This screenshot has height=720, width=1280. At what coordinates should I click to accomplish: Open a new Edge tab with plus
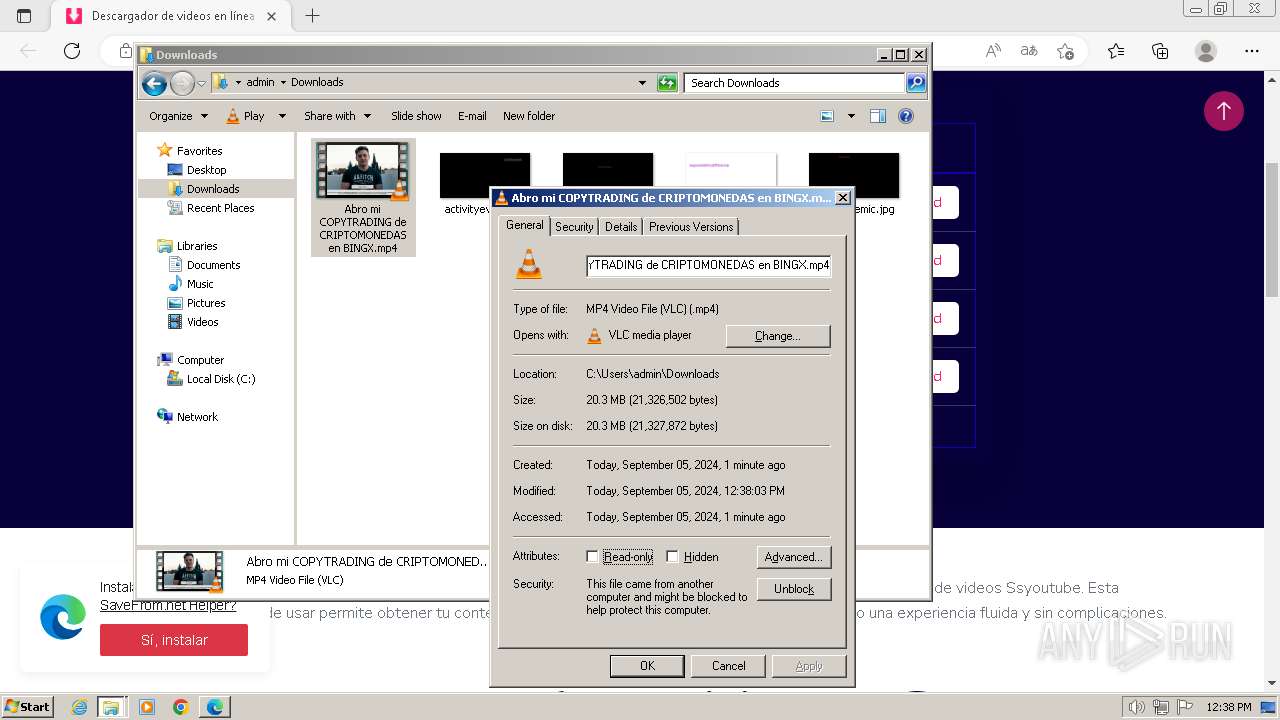pyautogui.click(x=312, y=16)
